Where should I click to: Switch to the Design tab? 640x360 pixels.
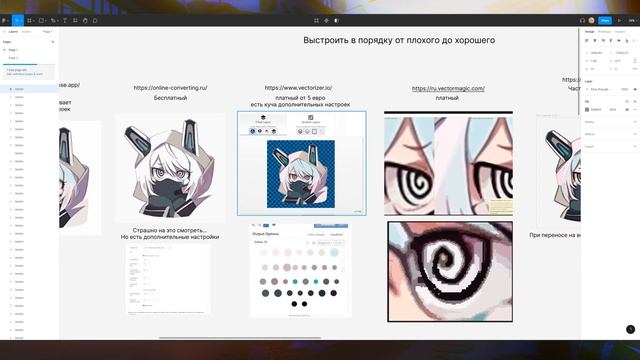pos(589,31)
